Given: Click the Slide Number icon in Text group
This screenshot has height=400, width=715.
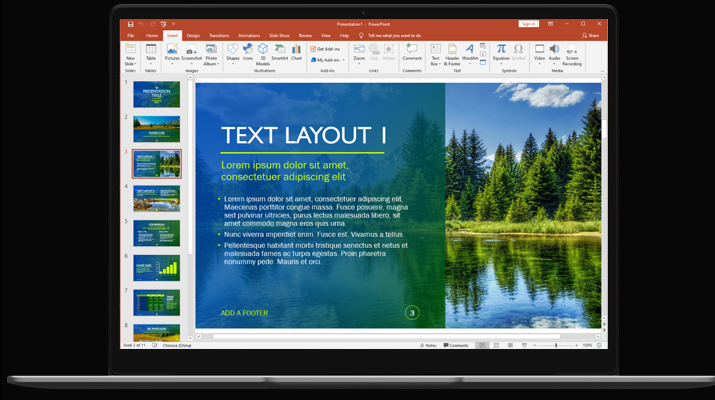Looking at the screenshot, I should [x=483, y=54].
